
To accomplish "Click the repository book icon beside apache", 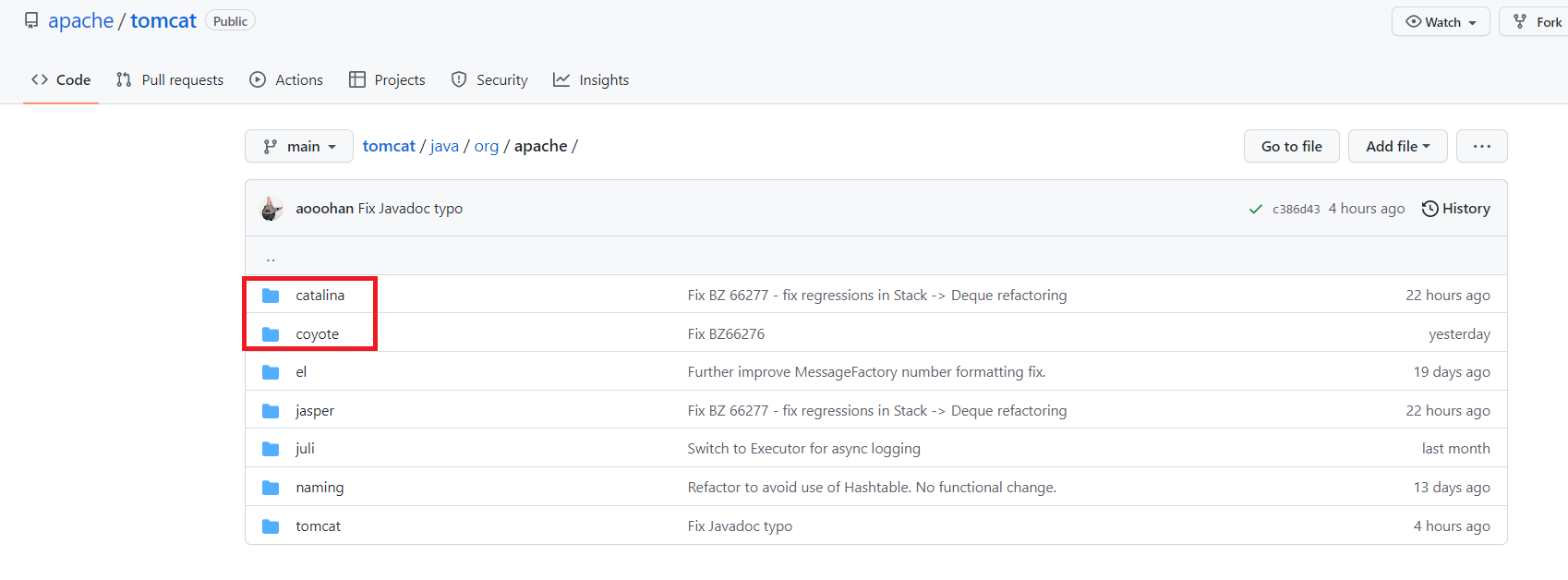I will pos(31,20).
